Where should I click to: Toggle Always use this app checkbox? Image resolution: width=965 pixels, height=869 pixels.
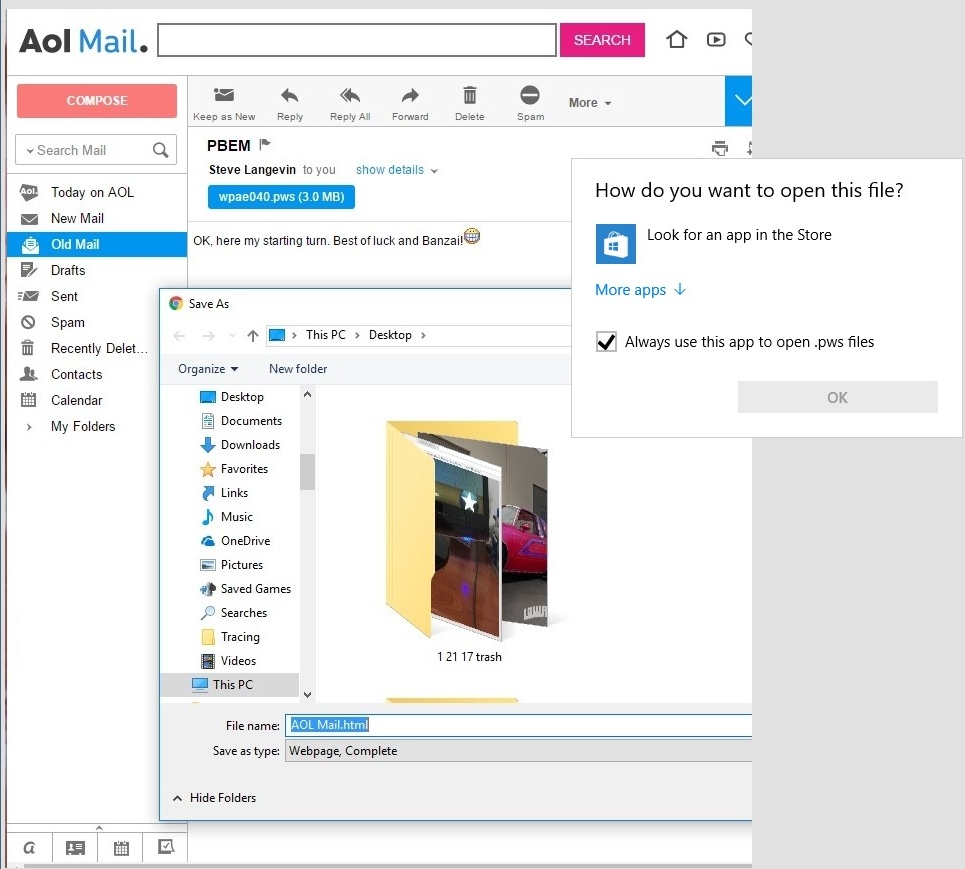click(x=606, y=342)
